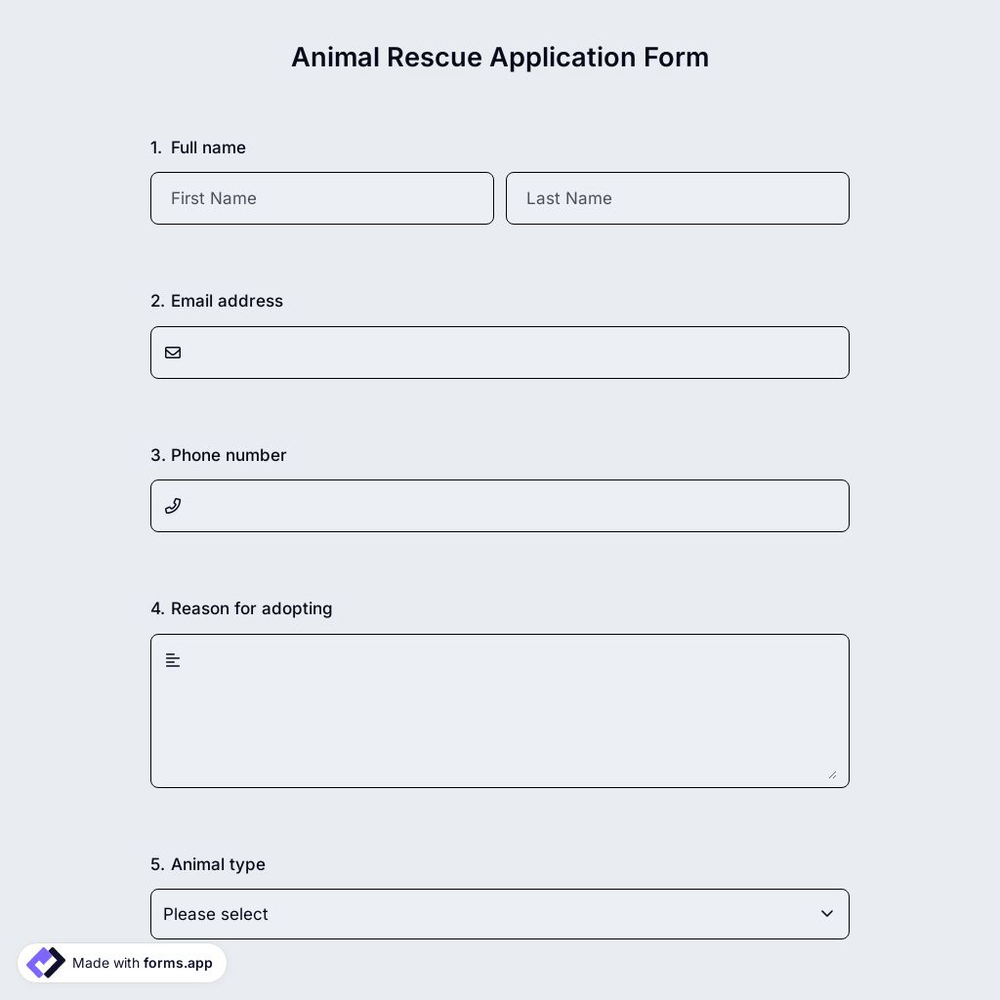Click the Last Name input field
The height and width of the screenshot is (1000, 1000).
click(677, 198)
